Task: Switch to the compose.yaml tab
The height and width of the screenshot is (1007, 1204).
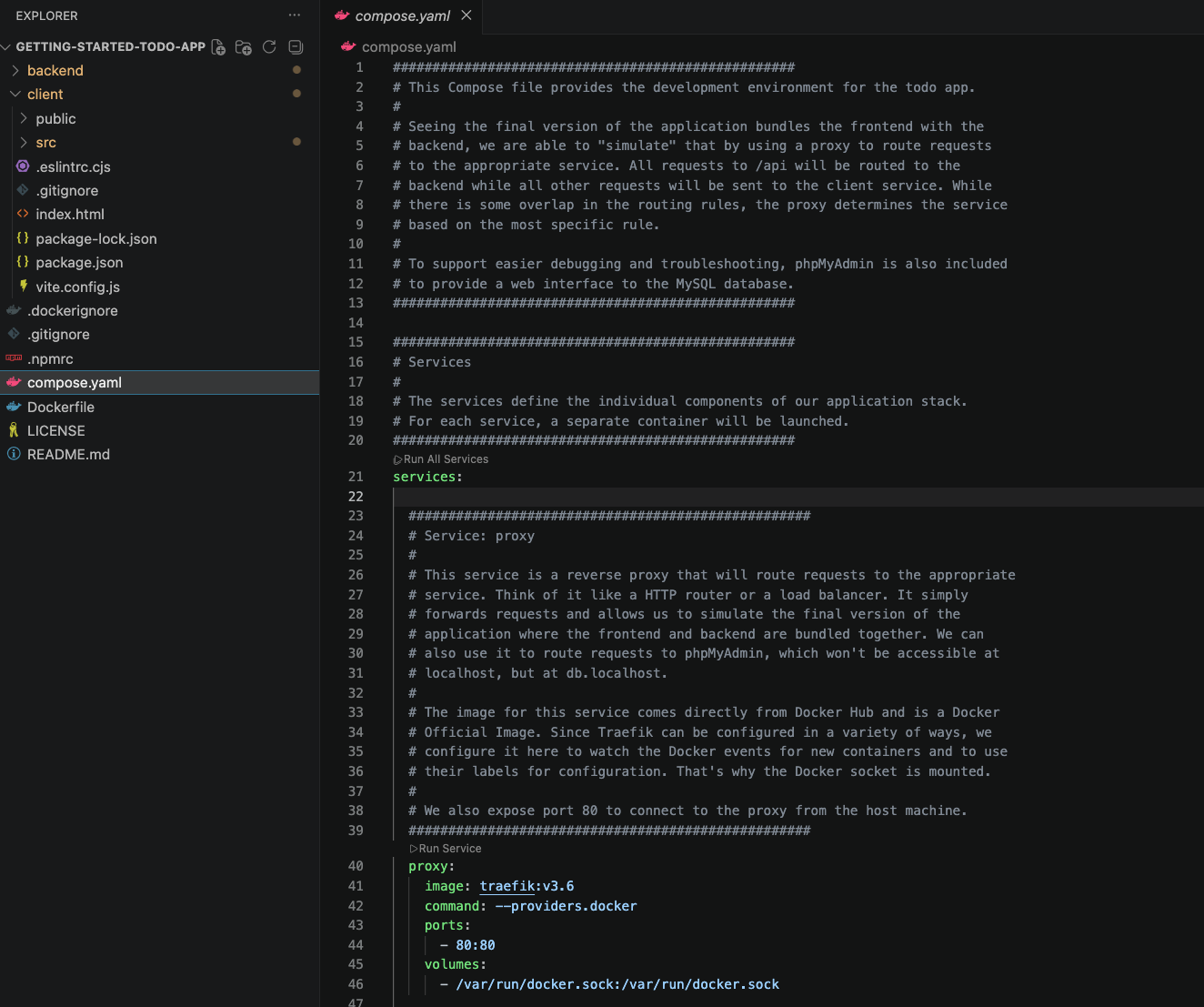Action: point(400,15)
